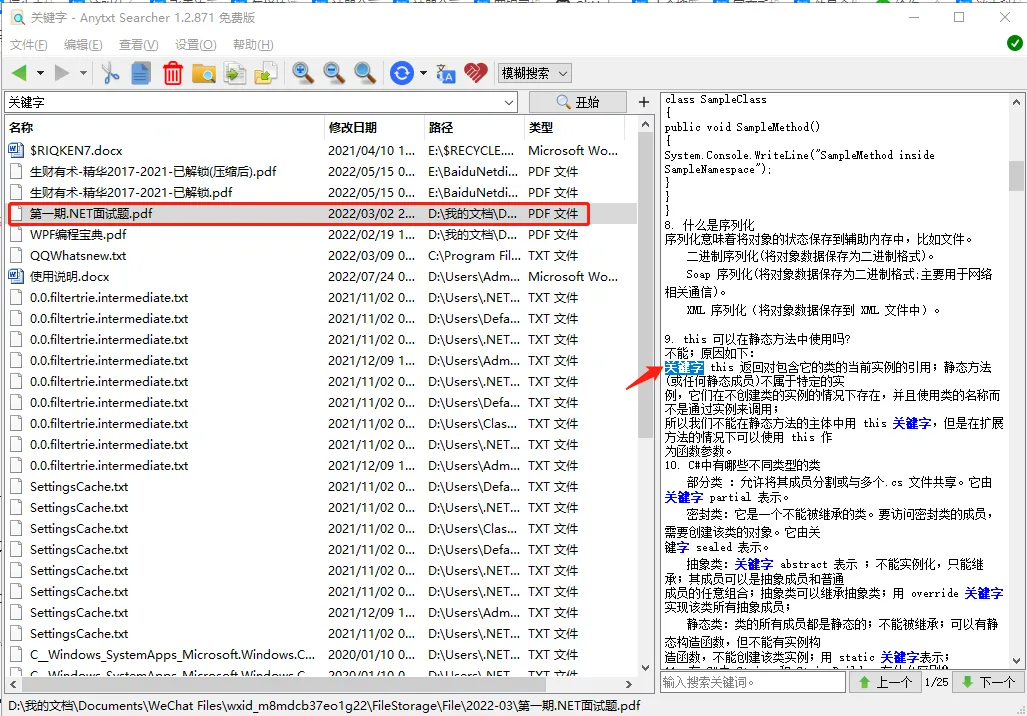Click the folder with magnifier icon

204,73
